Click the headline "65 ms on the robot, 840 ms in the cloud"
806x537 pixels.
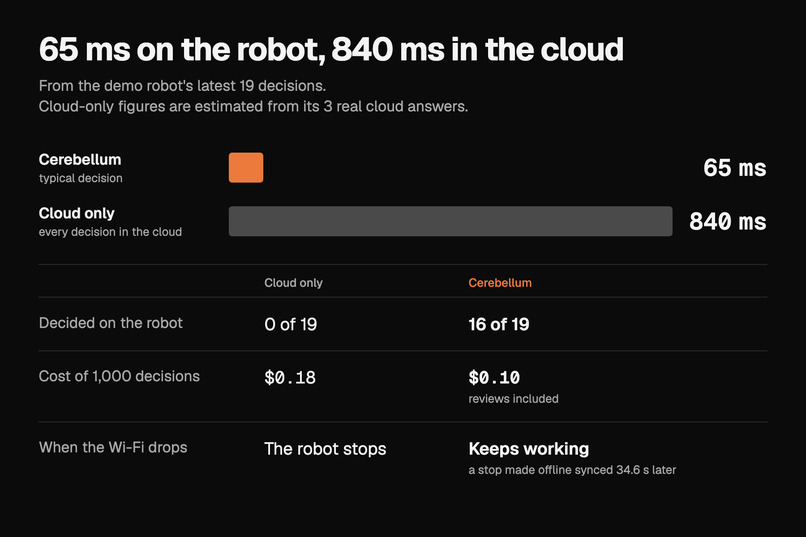tap(331, 50)
